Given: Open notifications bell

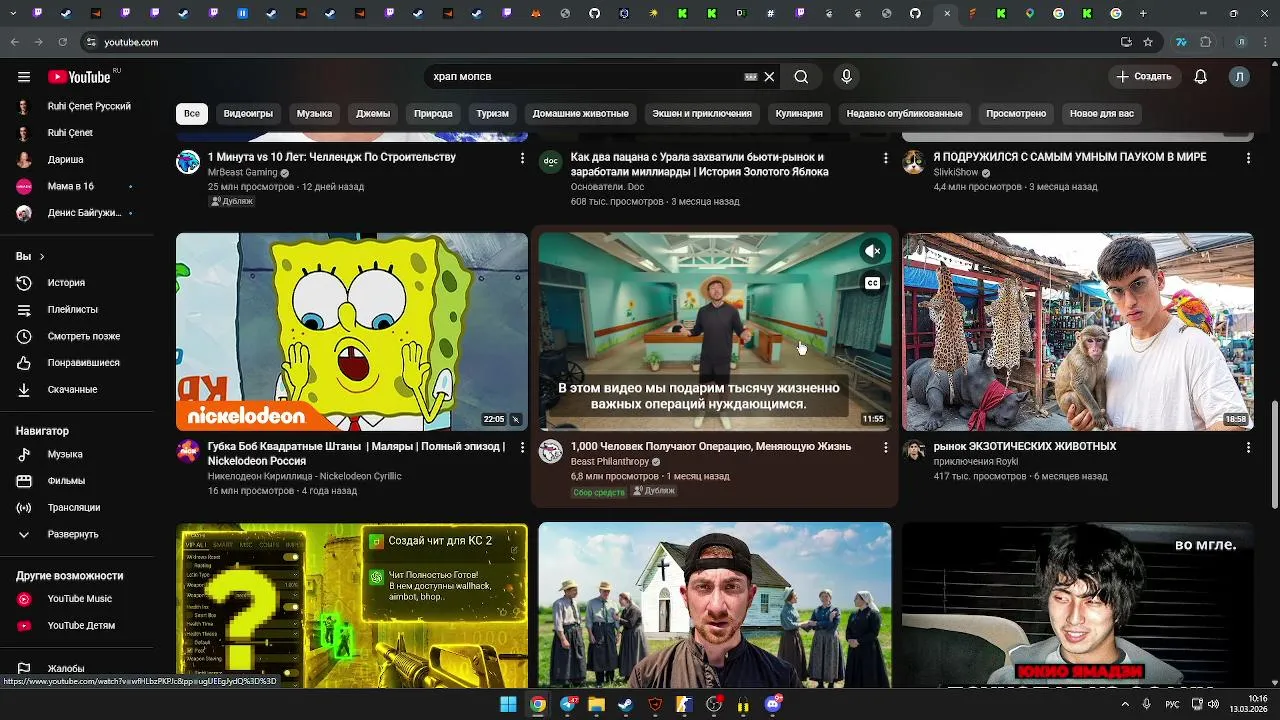Looking at the screenshot, I should click(1201, 77).
